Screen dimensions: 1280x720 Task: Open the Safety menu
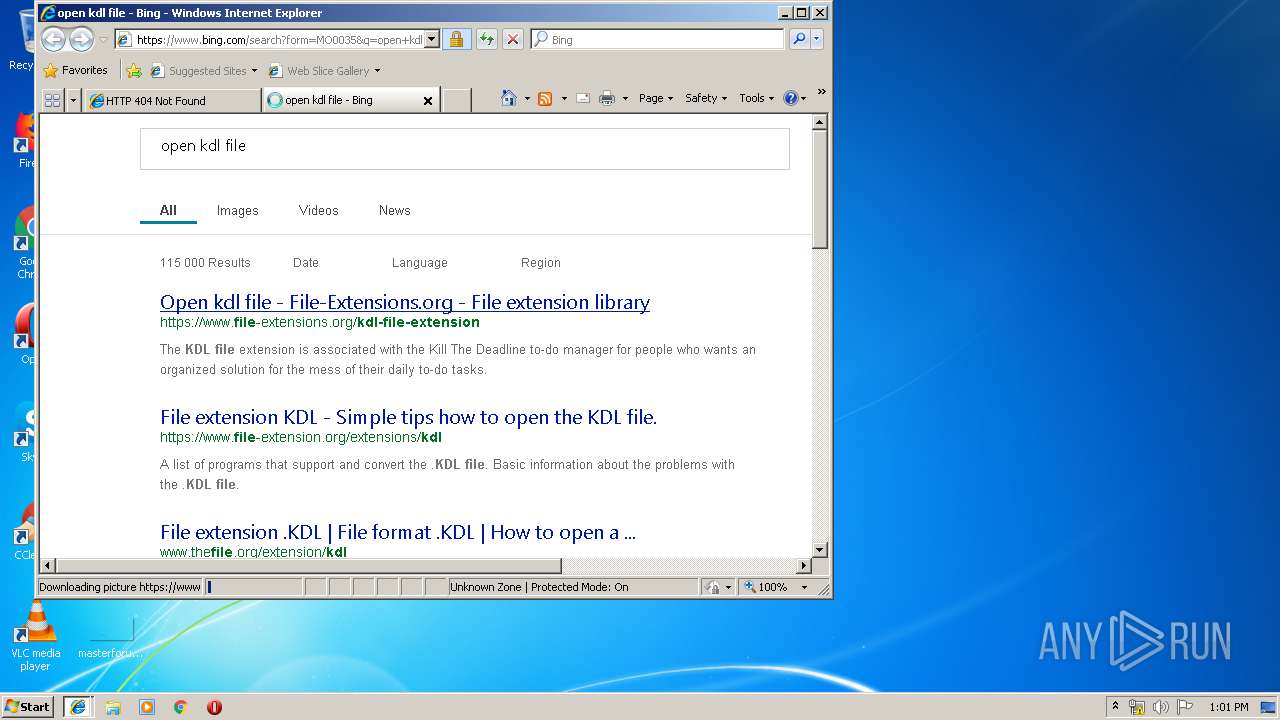tap(706, 98)
